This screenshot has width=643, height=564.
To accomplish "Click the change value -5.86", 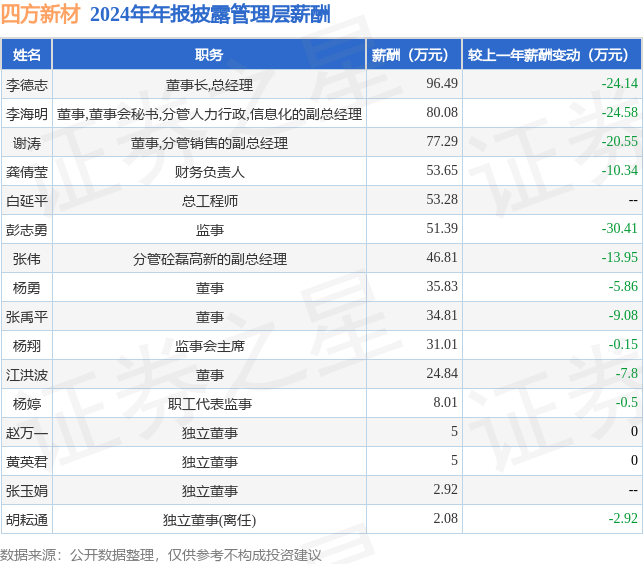I will 623,286.
